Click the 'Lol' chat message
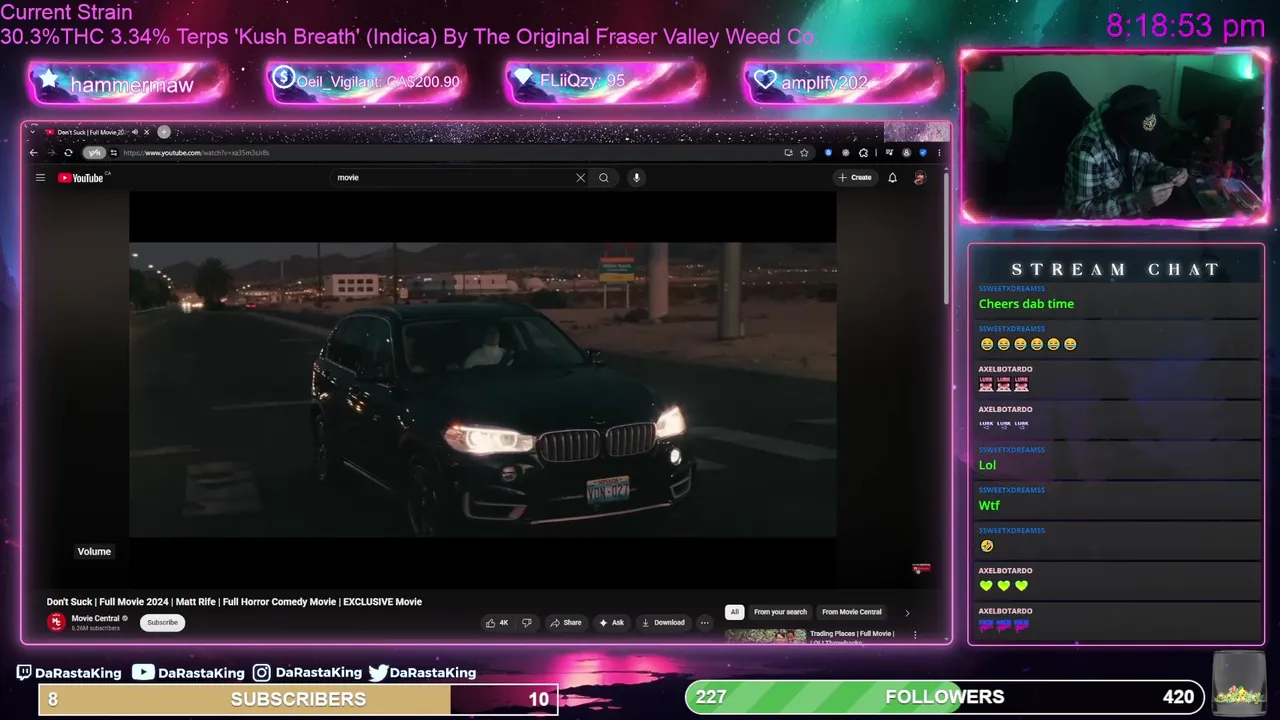This screenshot has height=720, width=1280. point(987,465)
